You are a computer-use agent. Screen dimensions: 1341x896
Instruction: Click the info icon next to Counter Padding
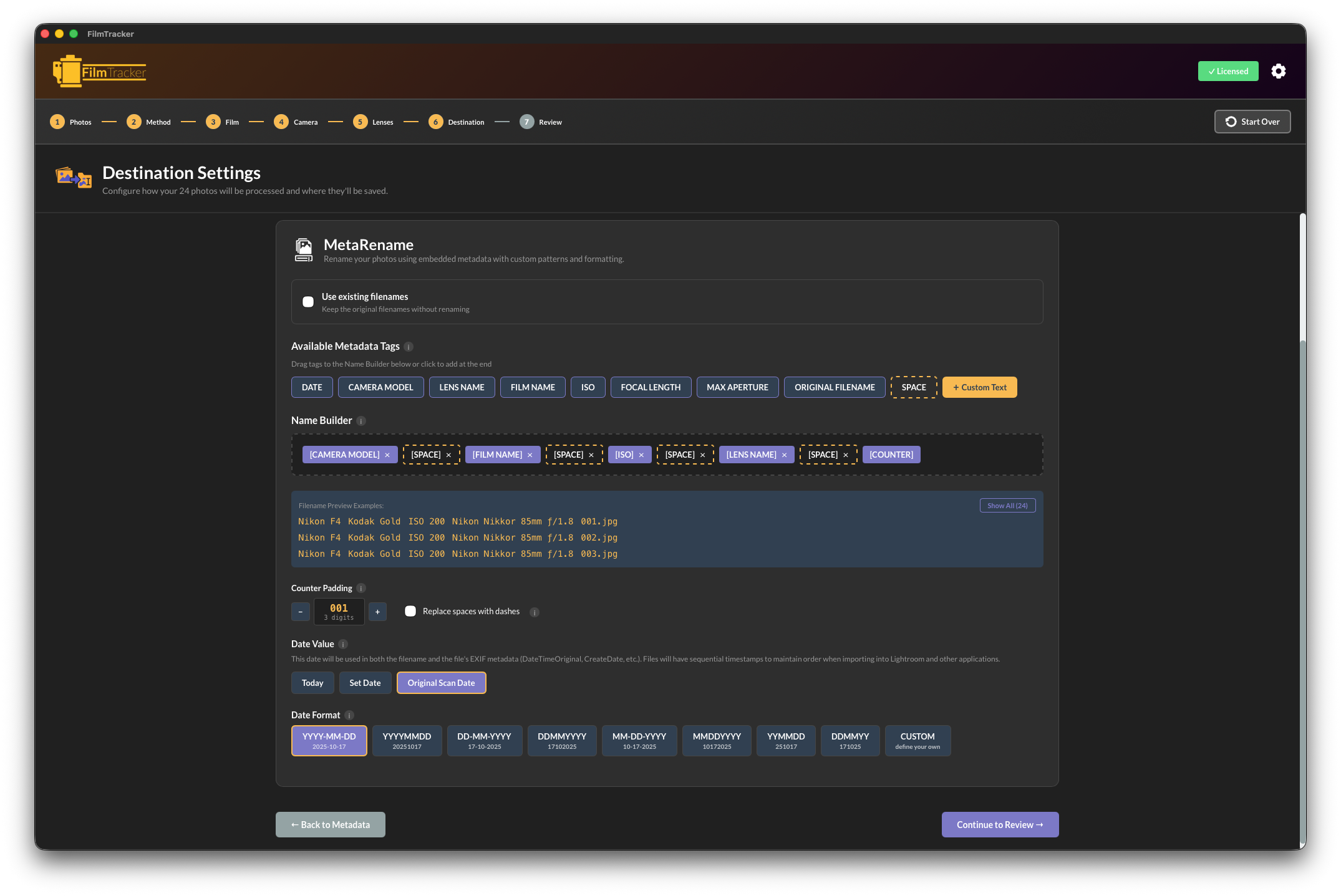(361, 588)
